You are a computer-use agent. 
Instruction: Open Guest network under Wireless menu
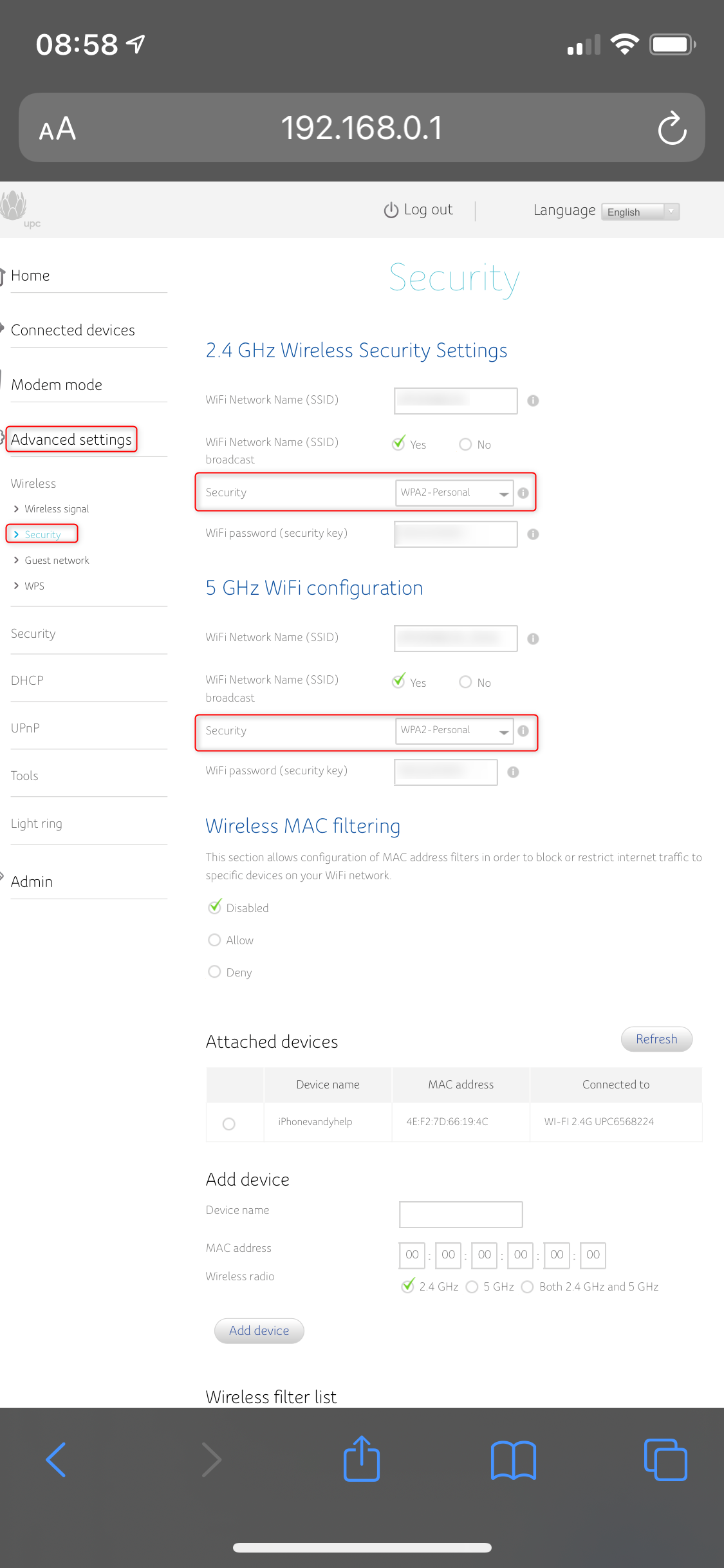pos(57,561)
